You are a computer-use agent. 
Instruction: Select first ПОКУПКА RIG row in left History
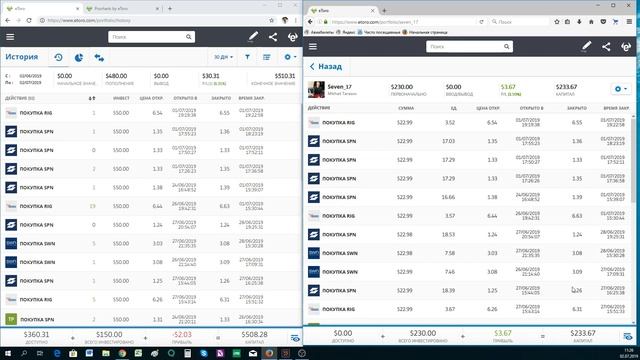pos(151,113)
